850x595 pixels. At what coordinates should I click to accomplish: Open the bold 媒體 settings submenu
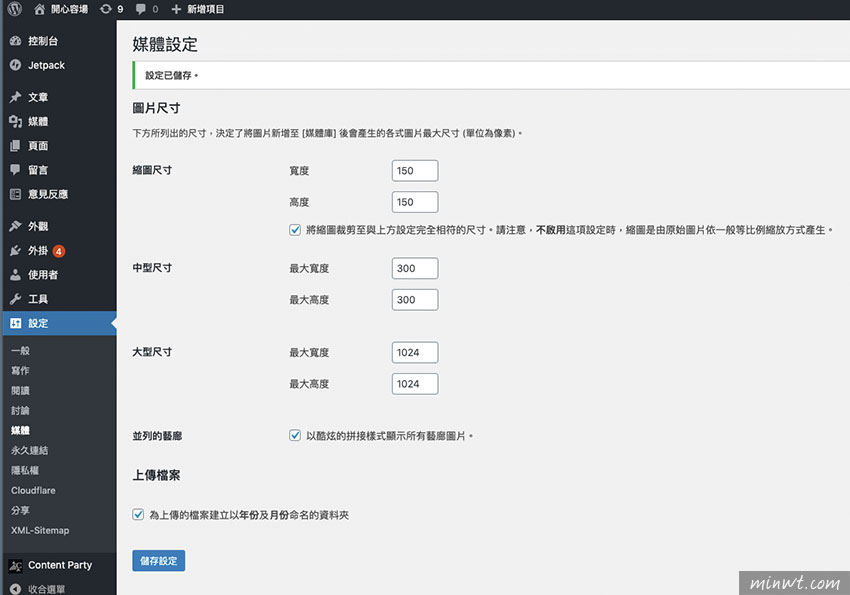20,430
